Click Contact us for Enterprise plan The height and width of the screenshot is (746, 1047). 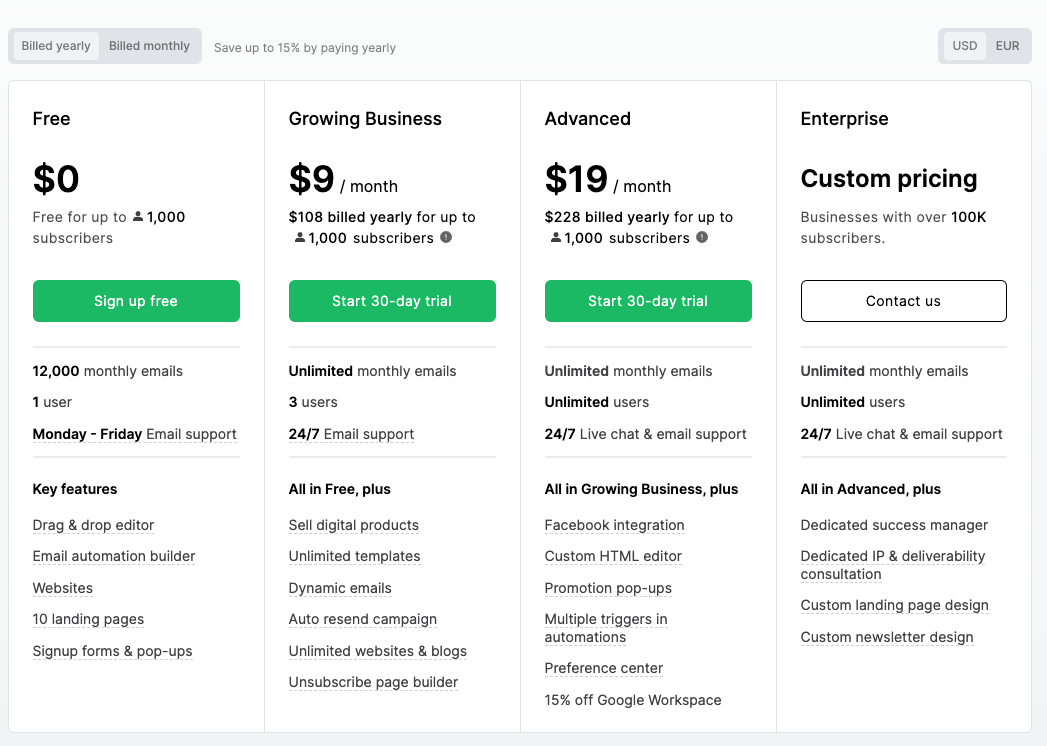pos(903,301)
